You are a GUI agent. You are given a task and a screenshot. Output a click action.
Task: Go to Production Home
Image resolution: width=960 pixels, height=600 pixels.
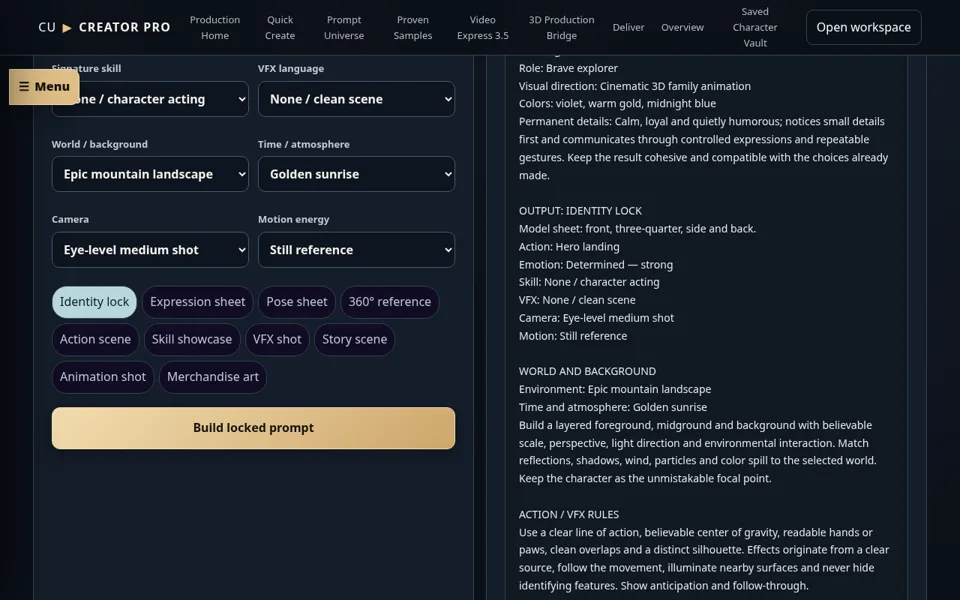click(215, 28)
